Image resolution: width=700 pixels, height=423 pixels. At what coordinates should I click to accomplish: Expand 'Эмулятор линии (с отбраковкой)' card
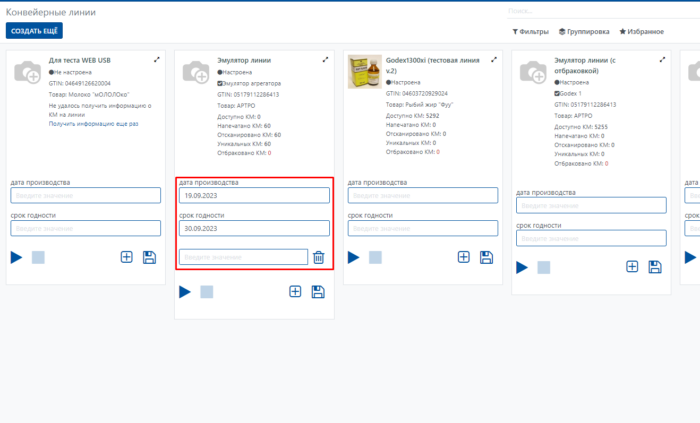click(663, 60)
